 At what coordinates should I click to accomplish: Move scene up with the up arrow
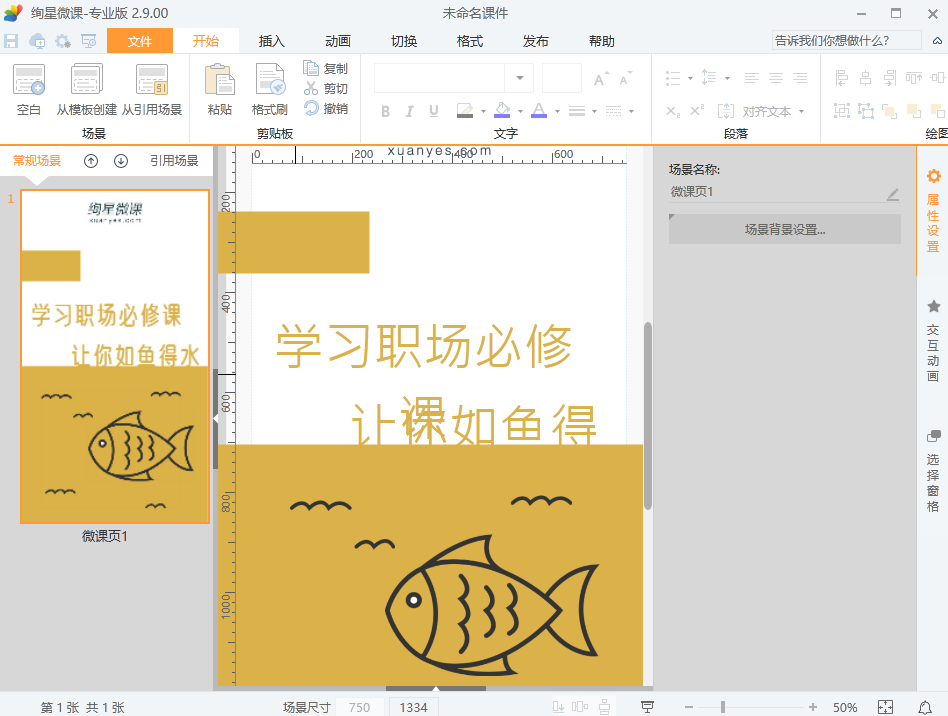pyautogui.click(x=91, y=161)
